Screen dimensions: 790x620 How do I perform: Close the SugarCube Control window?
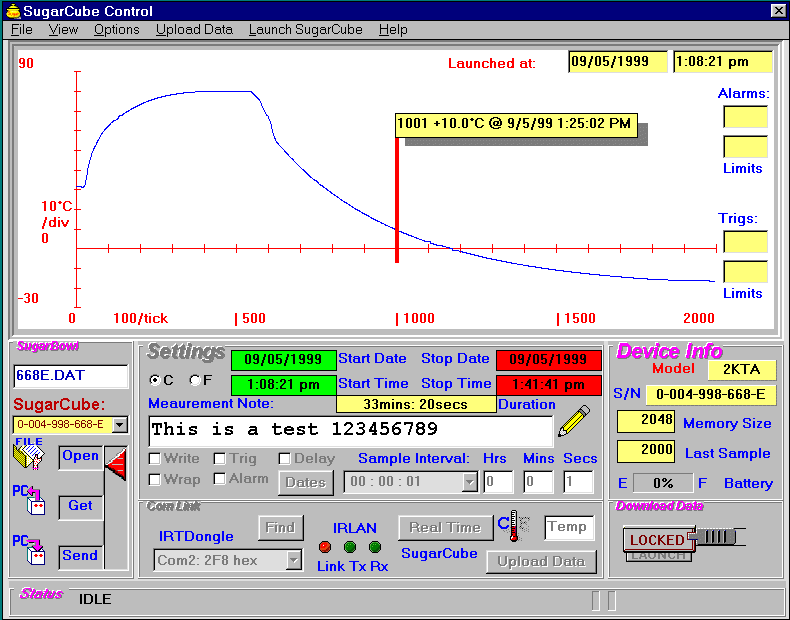778,11
